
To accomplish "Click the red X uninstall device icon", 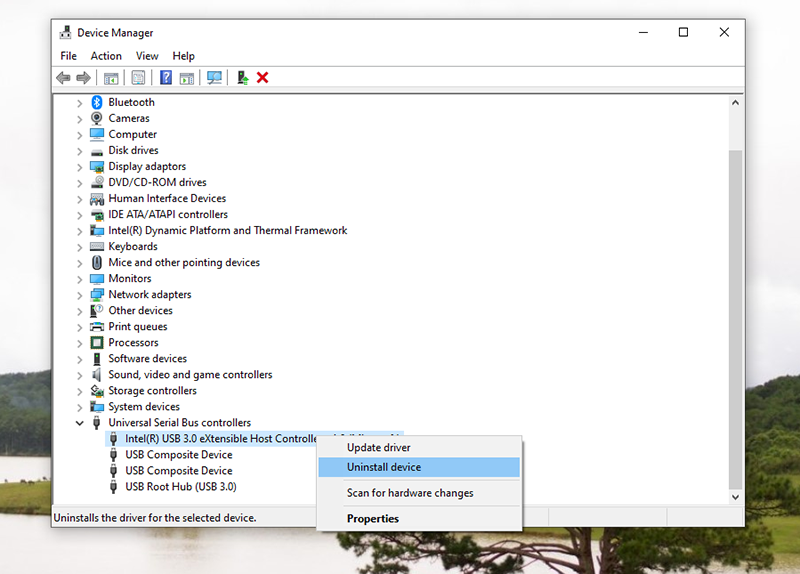I will (262, 78).
